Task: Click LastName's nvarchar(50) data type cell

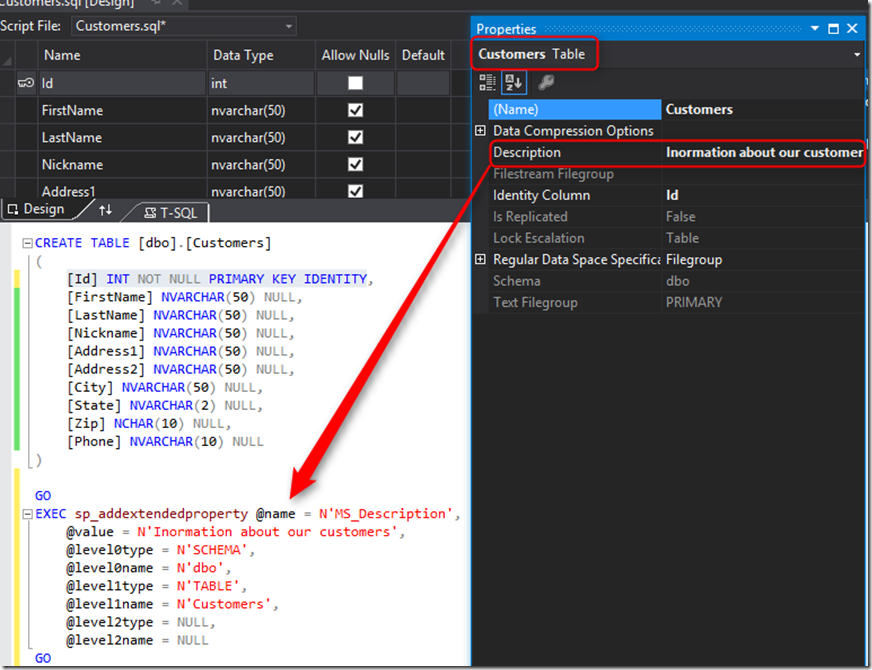Action: [x=261, y=137]
